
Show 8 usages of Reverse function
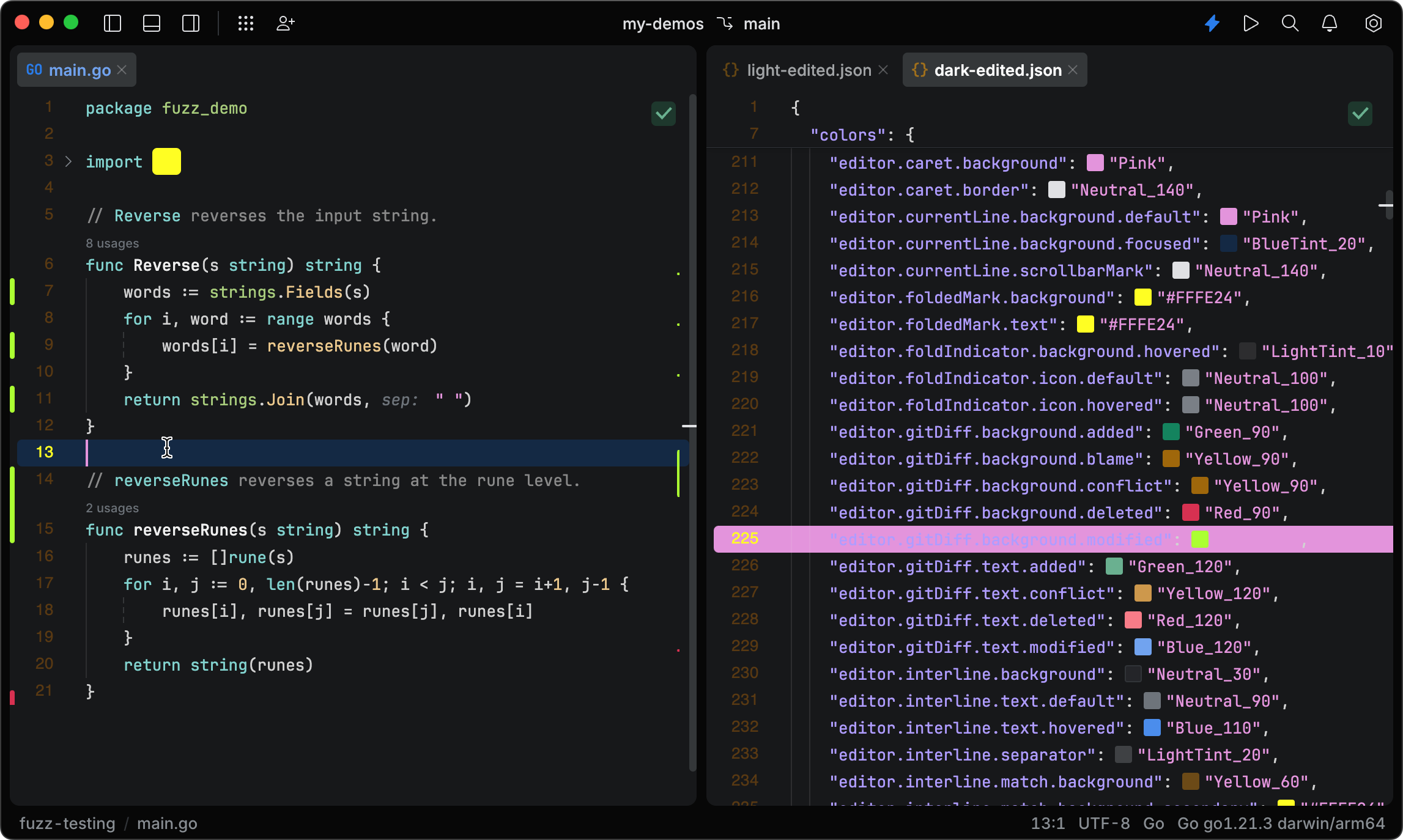112,243
